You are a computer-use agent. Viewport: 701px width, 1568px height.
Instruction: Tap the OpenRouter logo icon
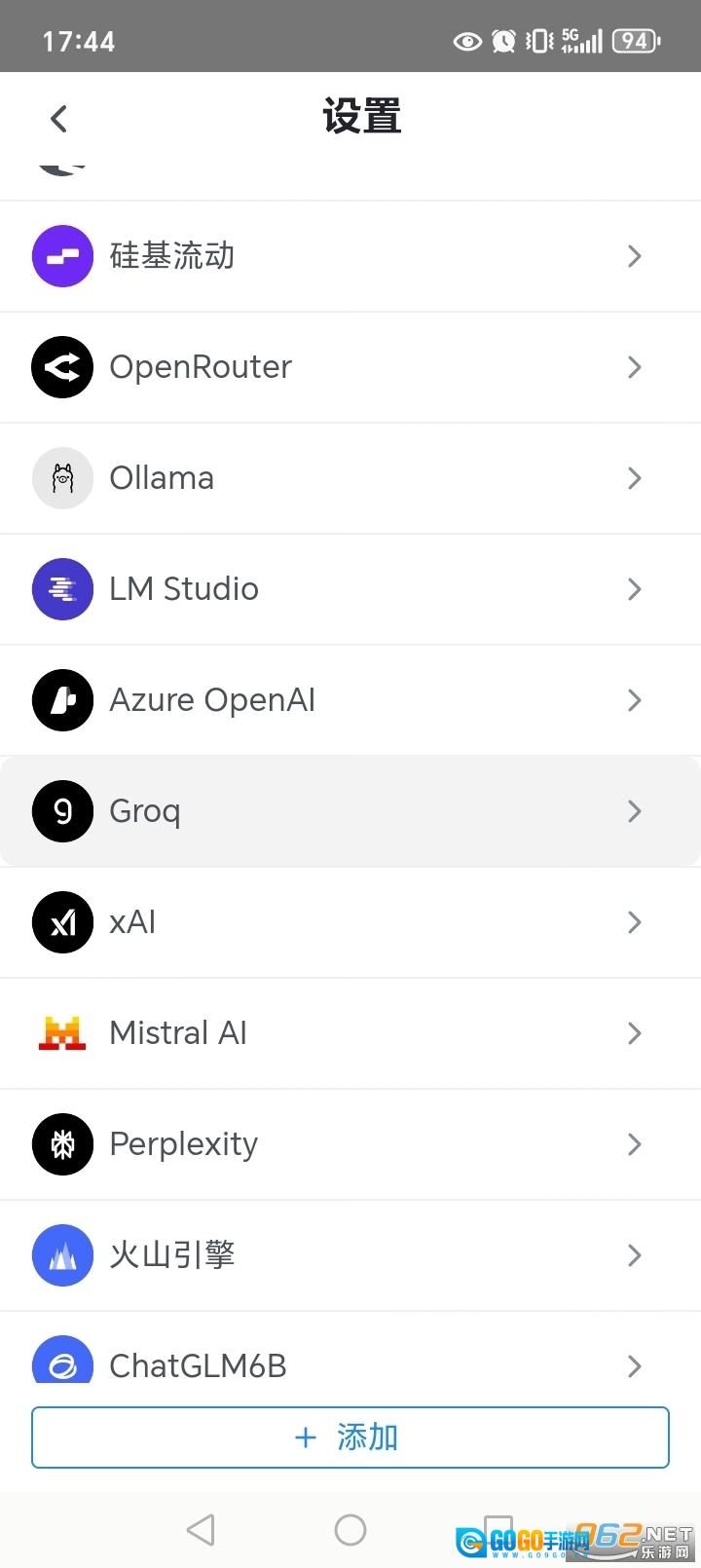(62, 367)
